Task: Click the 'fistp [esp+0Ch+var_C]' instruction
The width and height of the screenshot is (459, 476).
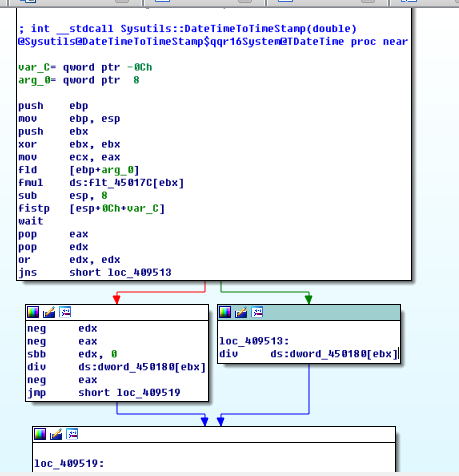Action: coord(92,209)
